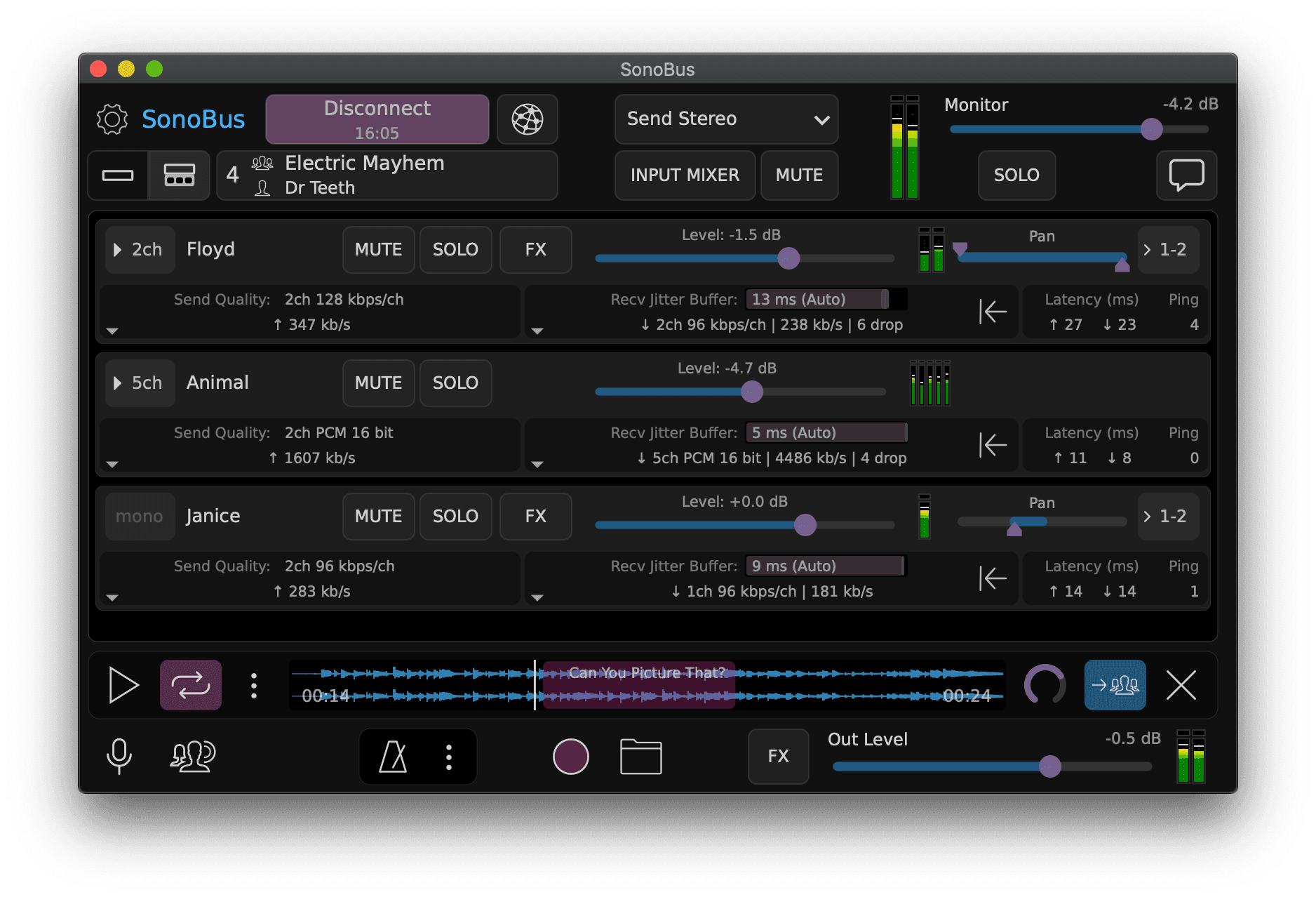Click the Disconnect button
The image size is (1316, 897).
point(377,119)
